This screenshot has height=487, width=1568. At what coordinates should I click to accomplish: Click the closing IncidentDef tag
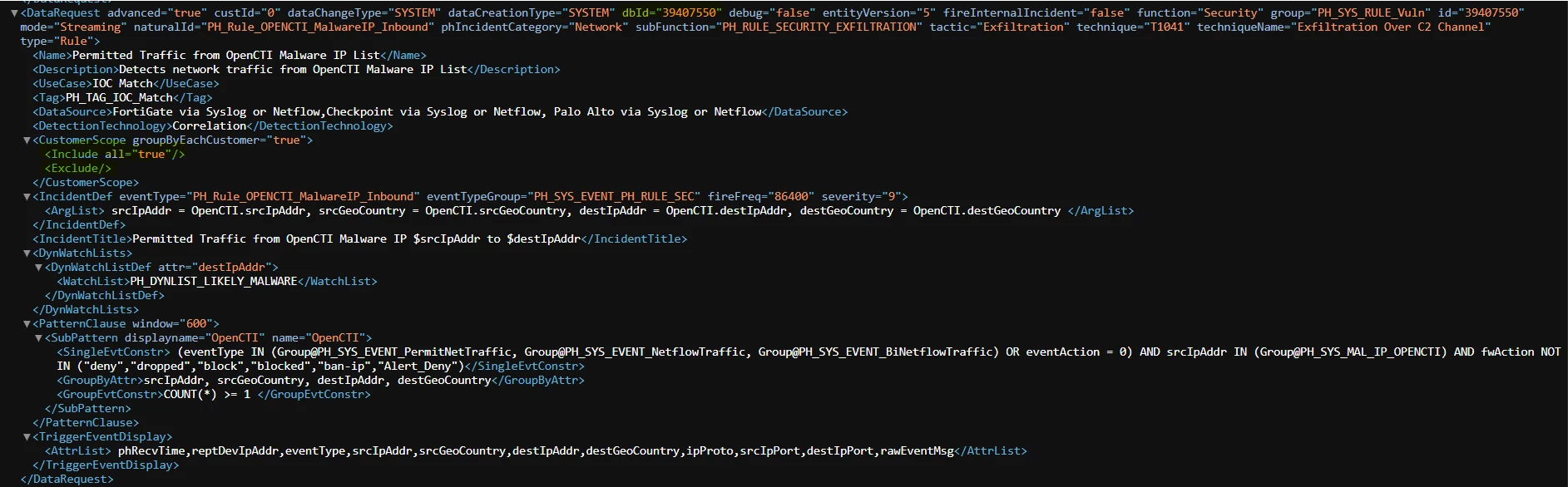click(x=79, y=224)
